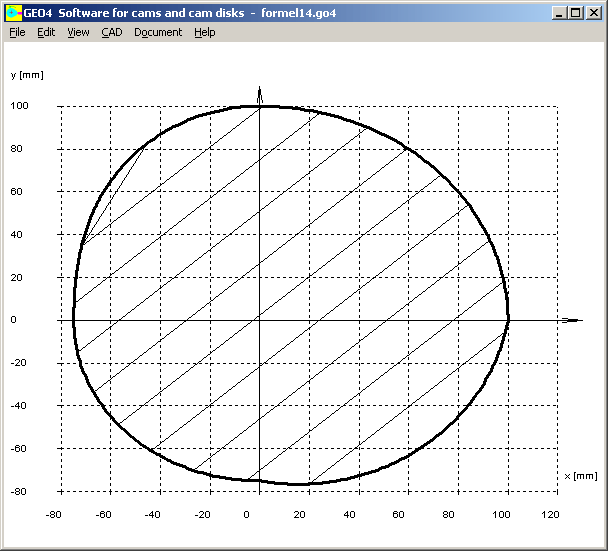This screenshot has height=551, width=608.
Task: Open the Document menu
Action: [x=158, y=32]
